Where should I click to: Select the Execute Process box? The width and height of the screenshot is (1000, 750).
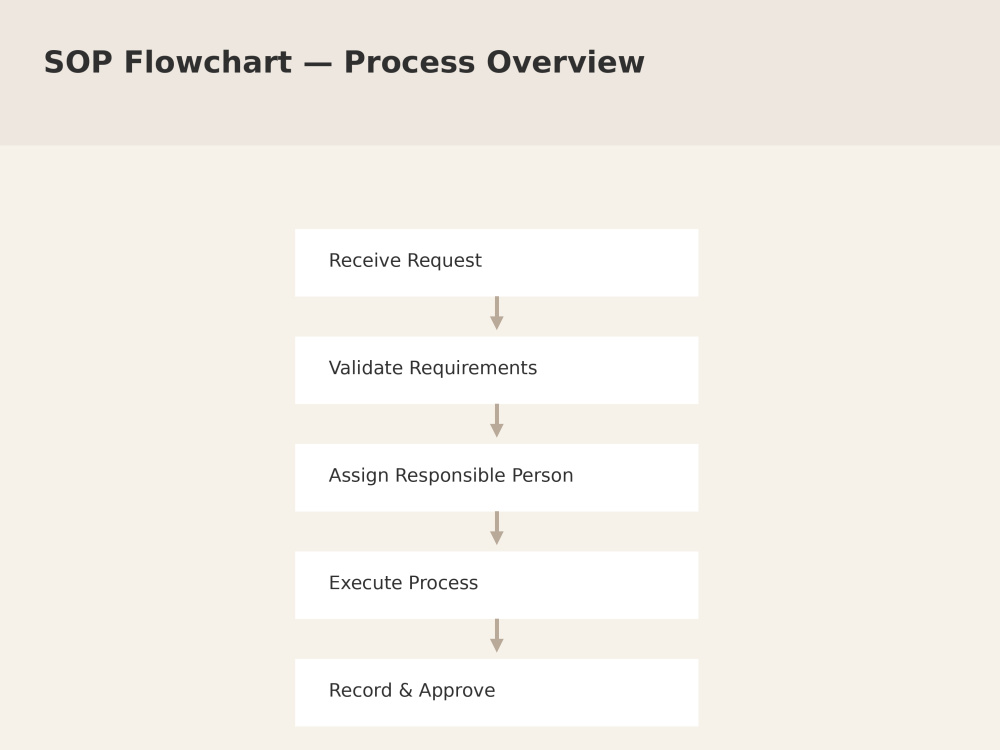click(x=496, y=585)
